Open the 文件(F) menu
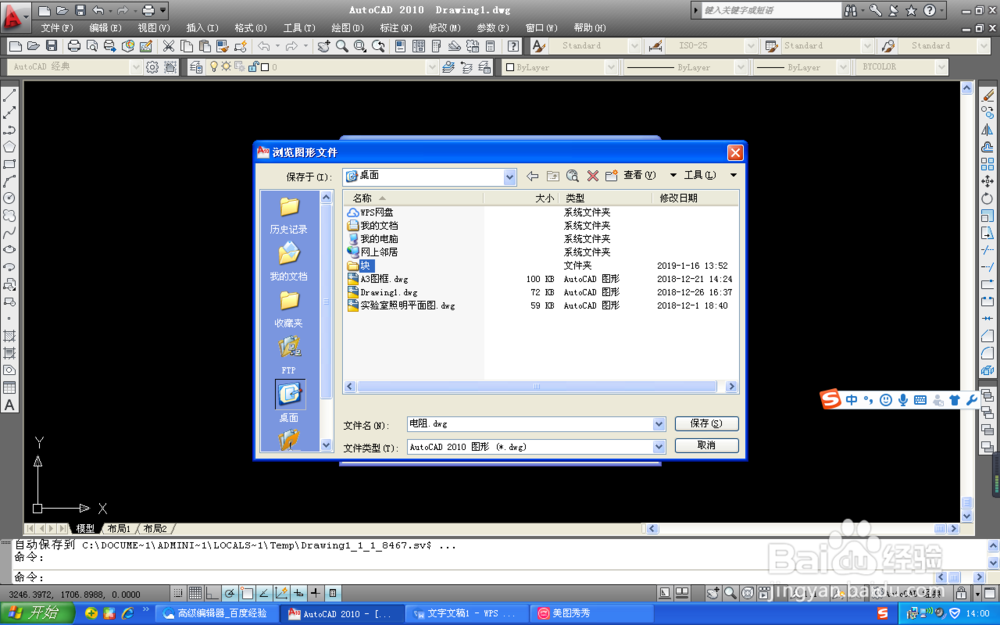Image resolution: width=1000 pixels, height=625 pixels. 57,28
